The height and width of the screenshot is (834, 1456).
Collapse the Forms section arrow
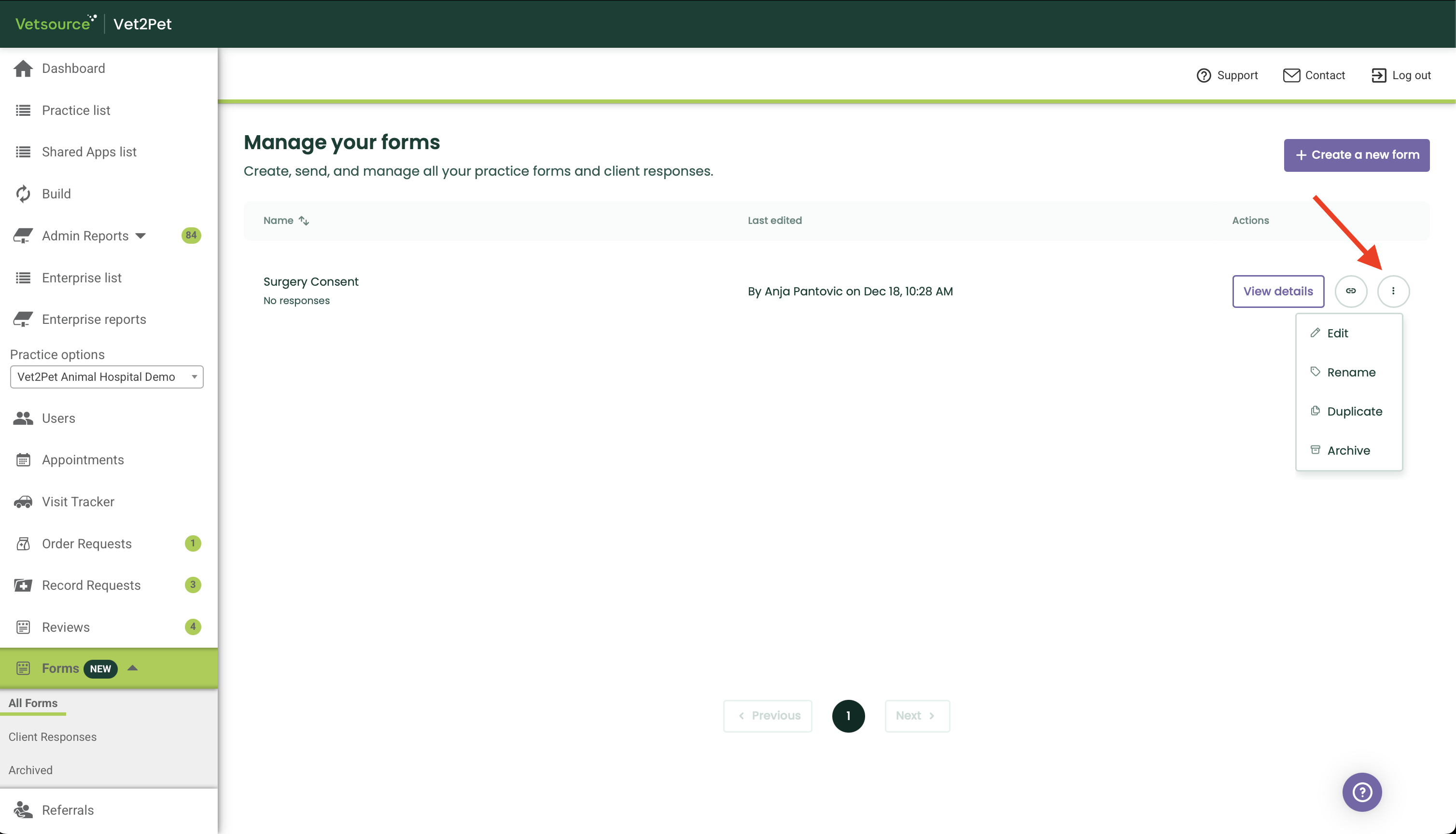132,668
